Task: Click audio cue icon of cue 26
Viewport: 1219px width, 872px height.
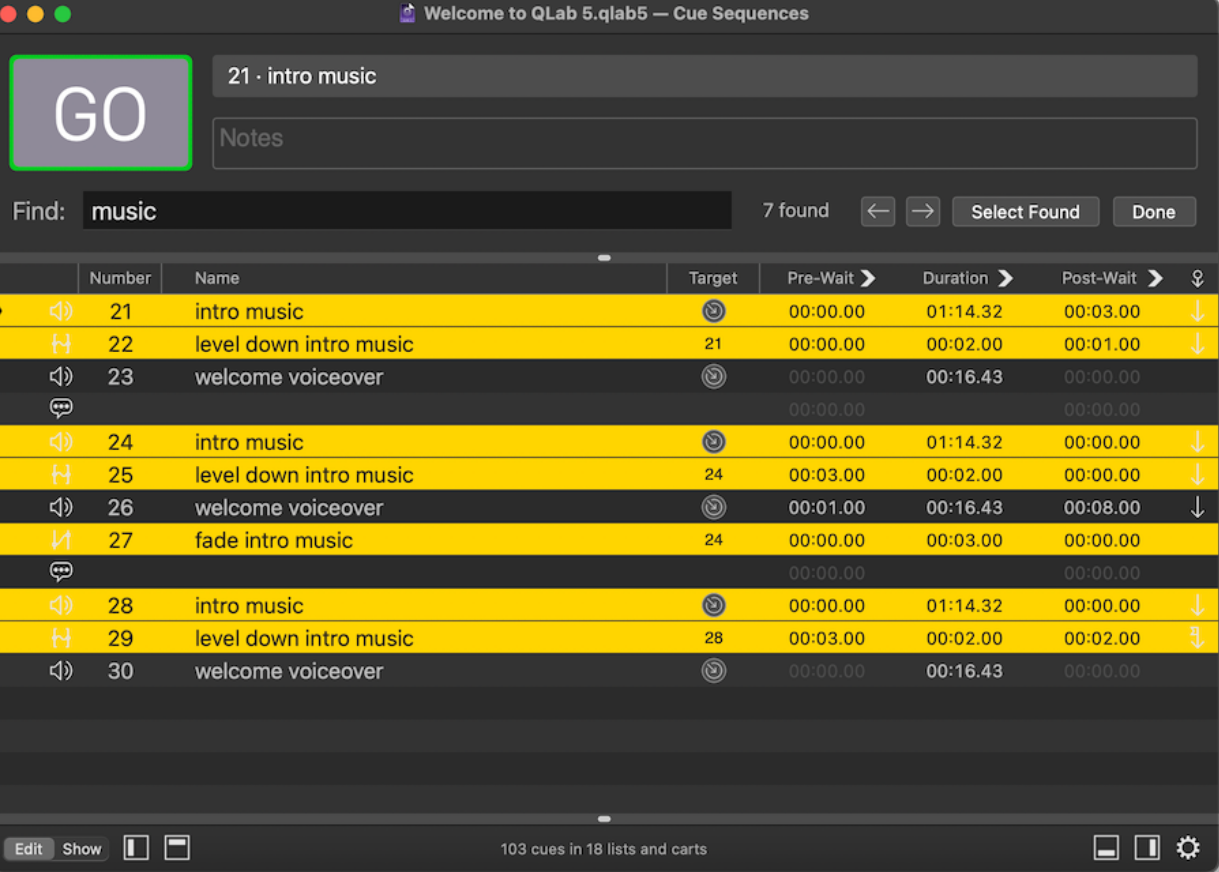Action: click(61, 507)
